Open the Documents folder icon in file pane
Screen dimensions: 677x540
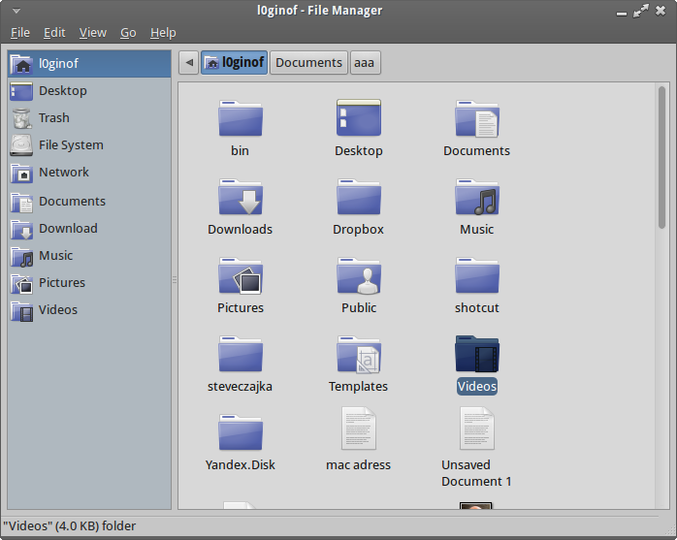[477, 119]
